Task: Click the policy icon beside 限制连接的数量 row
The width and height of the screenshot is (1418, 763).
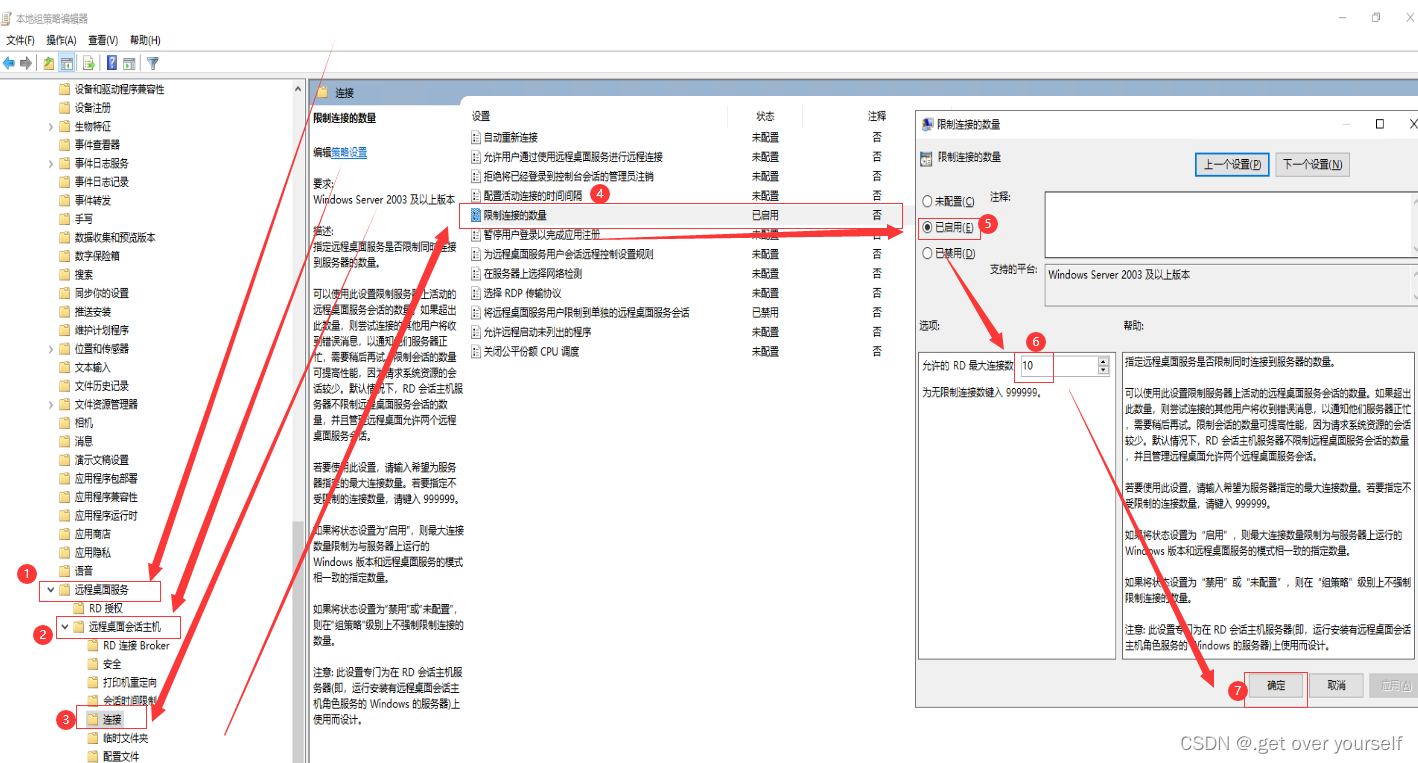Action: 476,215
